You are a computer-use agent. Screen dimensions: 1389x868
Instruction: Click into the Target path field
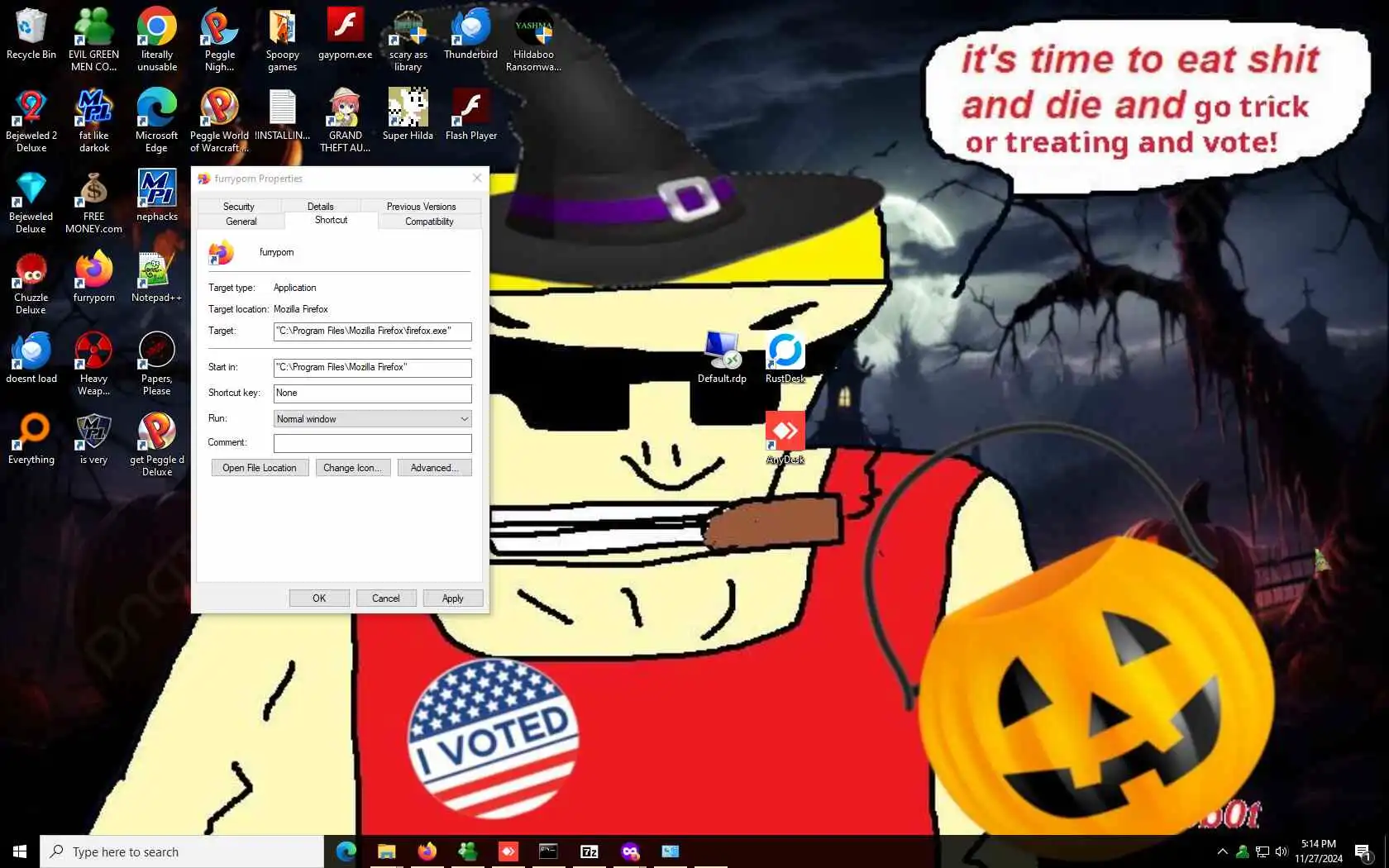click(372, 331)
